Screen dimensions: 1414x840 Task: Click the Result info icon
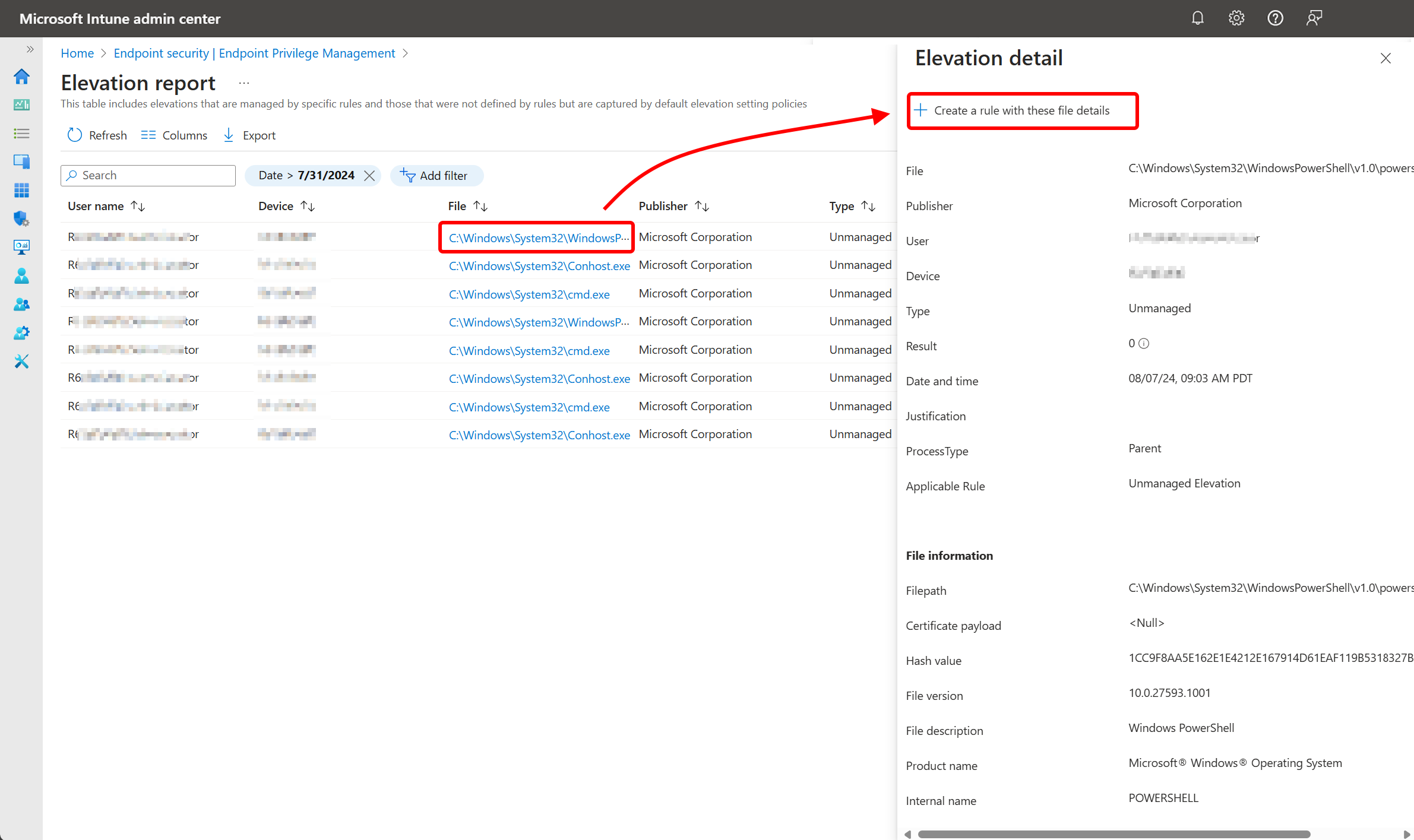click(1144, 343)
